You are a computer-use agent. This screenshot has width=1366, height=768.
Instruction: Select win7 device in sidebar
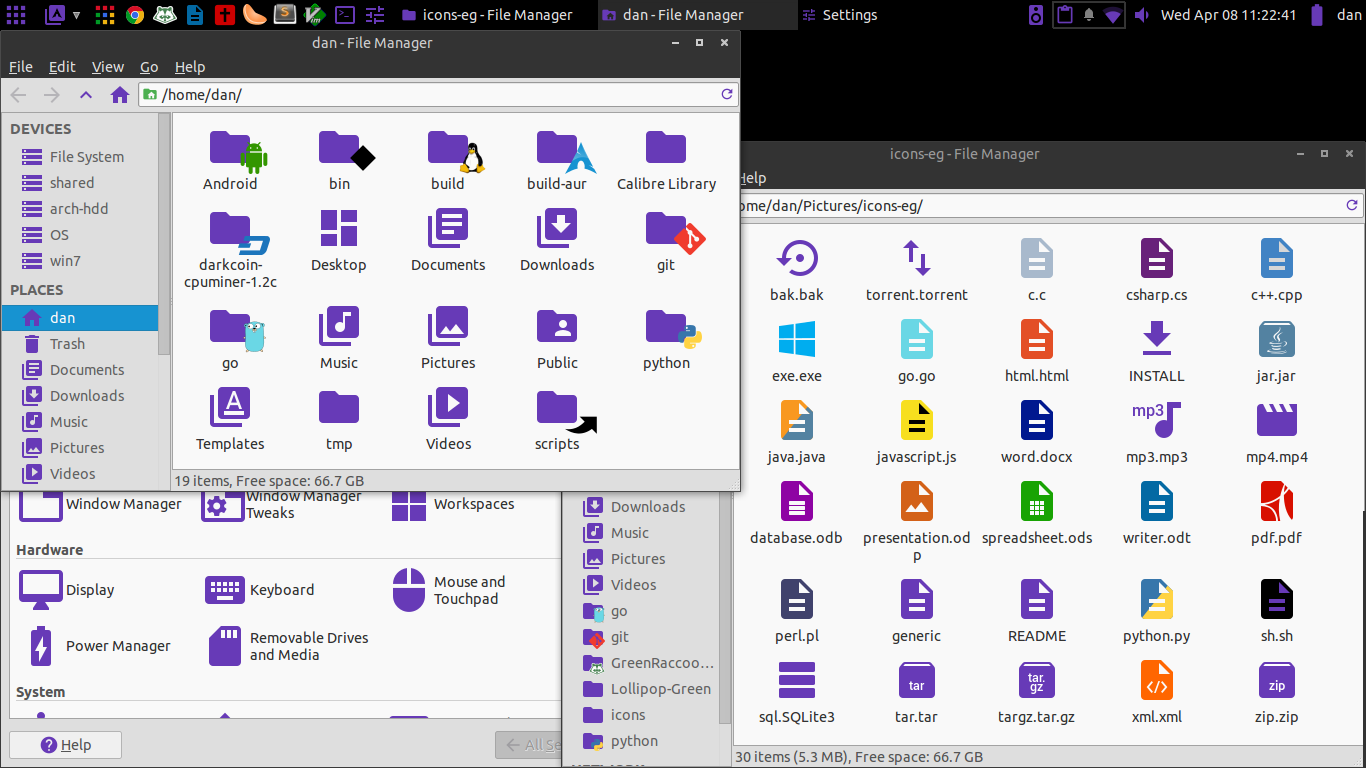tap(79, 261)
